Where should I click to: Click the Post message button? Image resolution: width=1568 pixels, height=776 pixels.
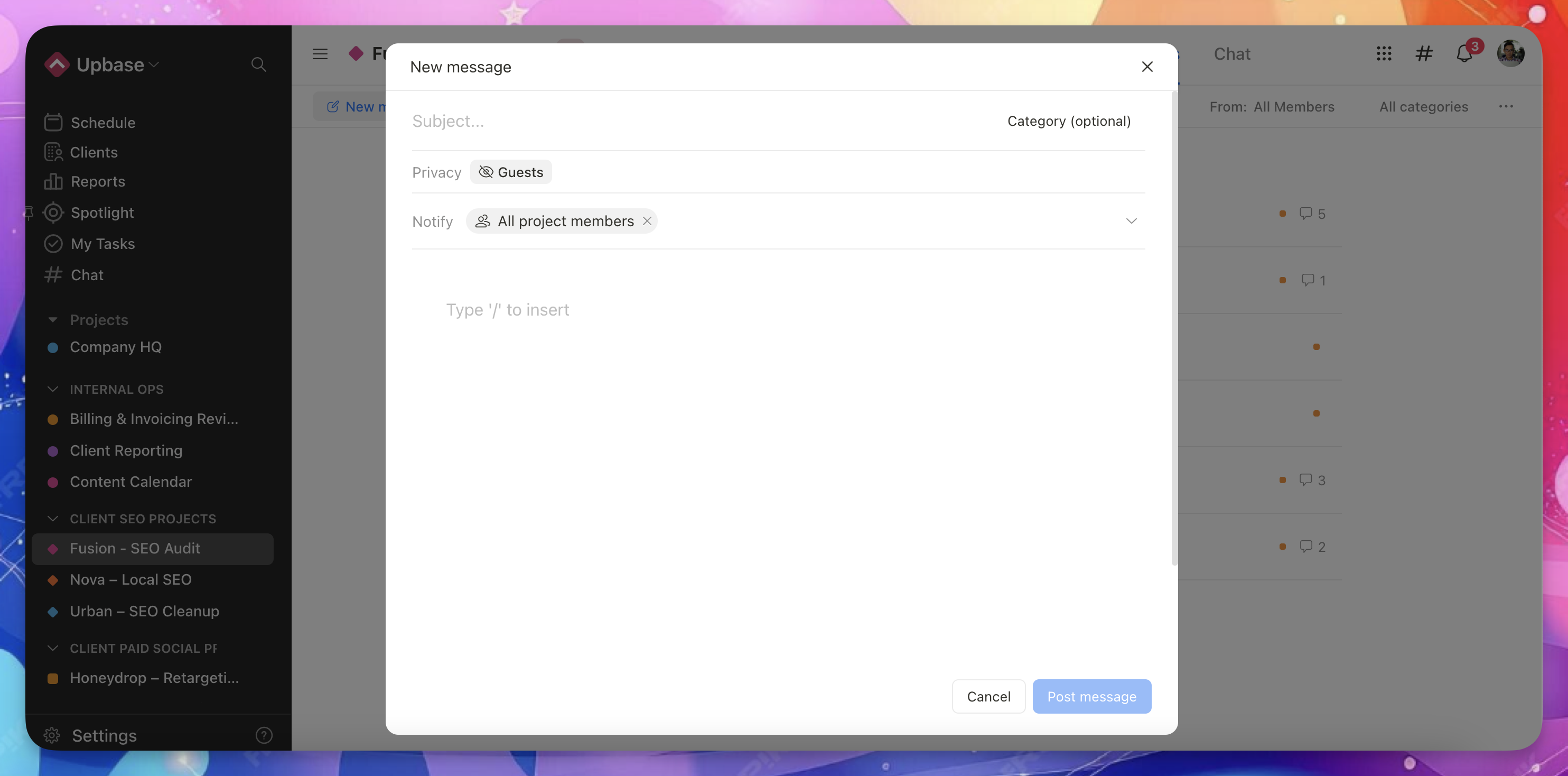click(x=1091, y=696)
